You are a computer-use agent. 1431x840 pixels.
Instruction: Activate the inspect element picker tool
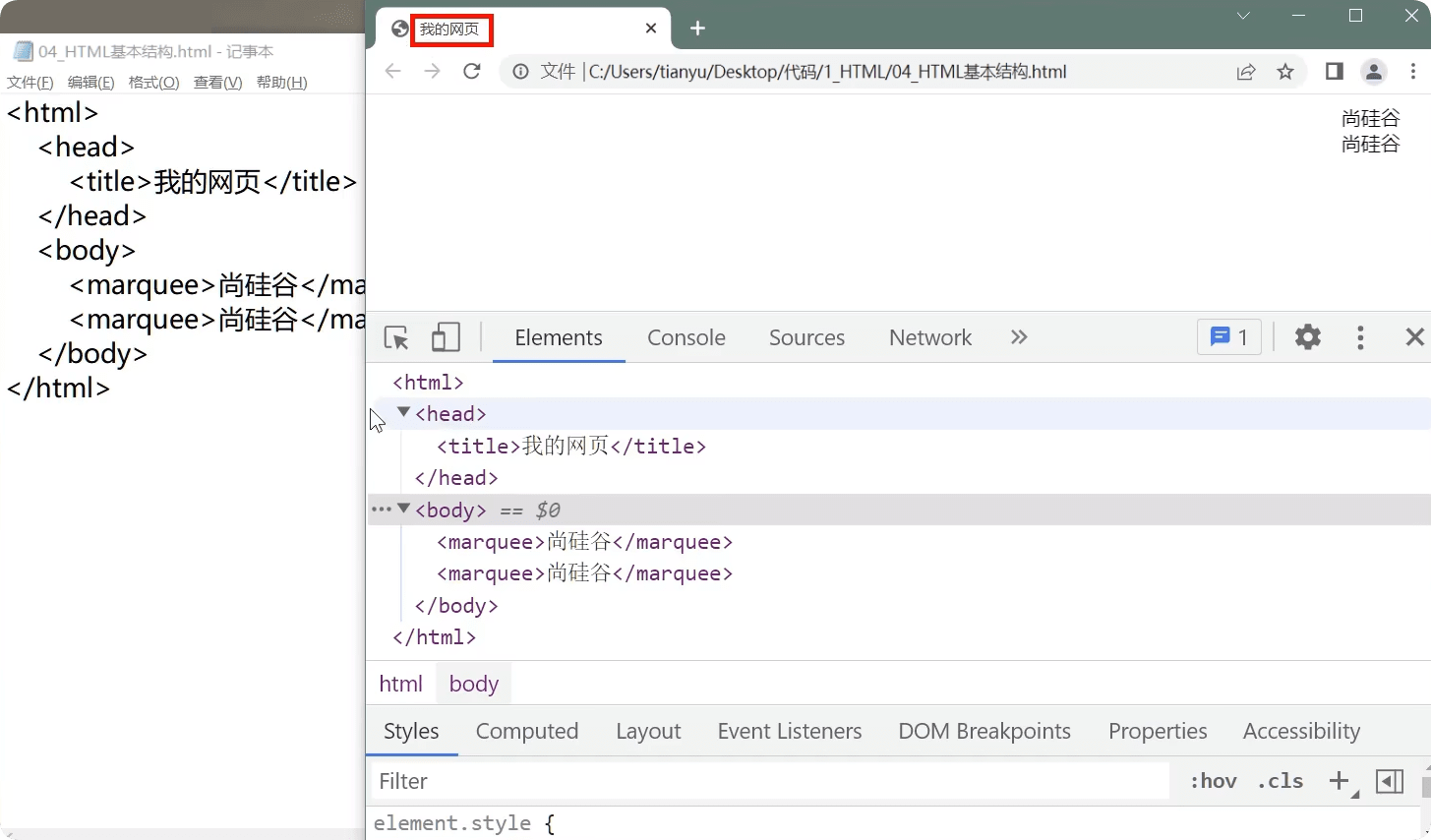(x=396, y=337)
